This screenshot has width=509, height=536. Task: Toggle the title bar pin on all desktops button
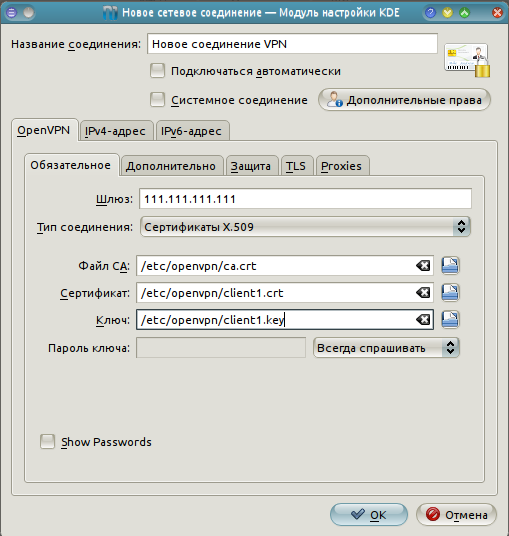pos(29,13)
